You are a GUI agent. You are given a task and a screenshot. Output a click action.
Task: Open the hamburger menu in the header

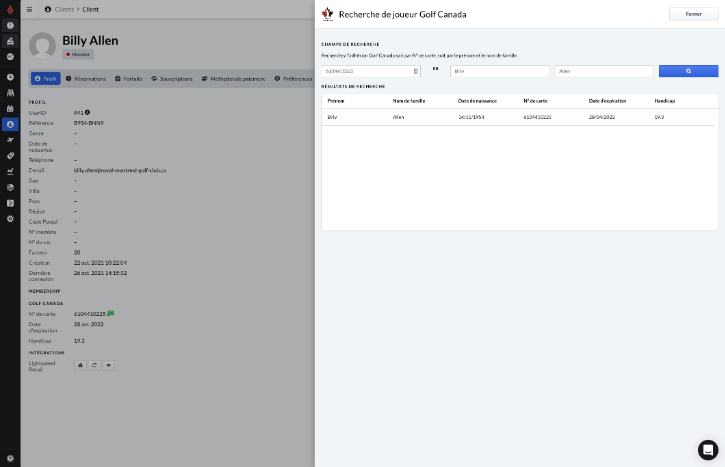(30, 9)
